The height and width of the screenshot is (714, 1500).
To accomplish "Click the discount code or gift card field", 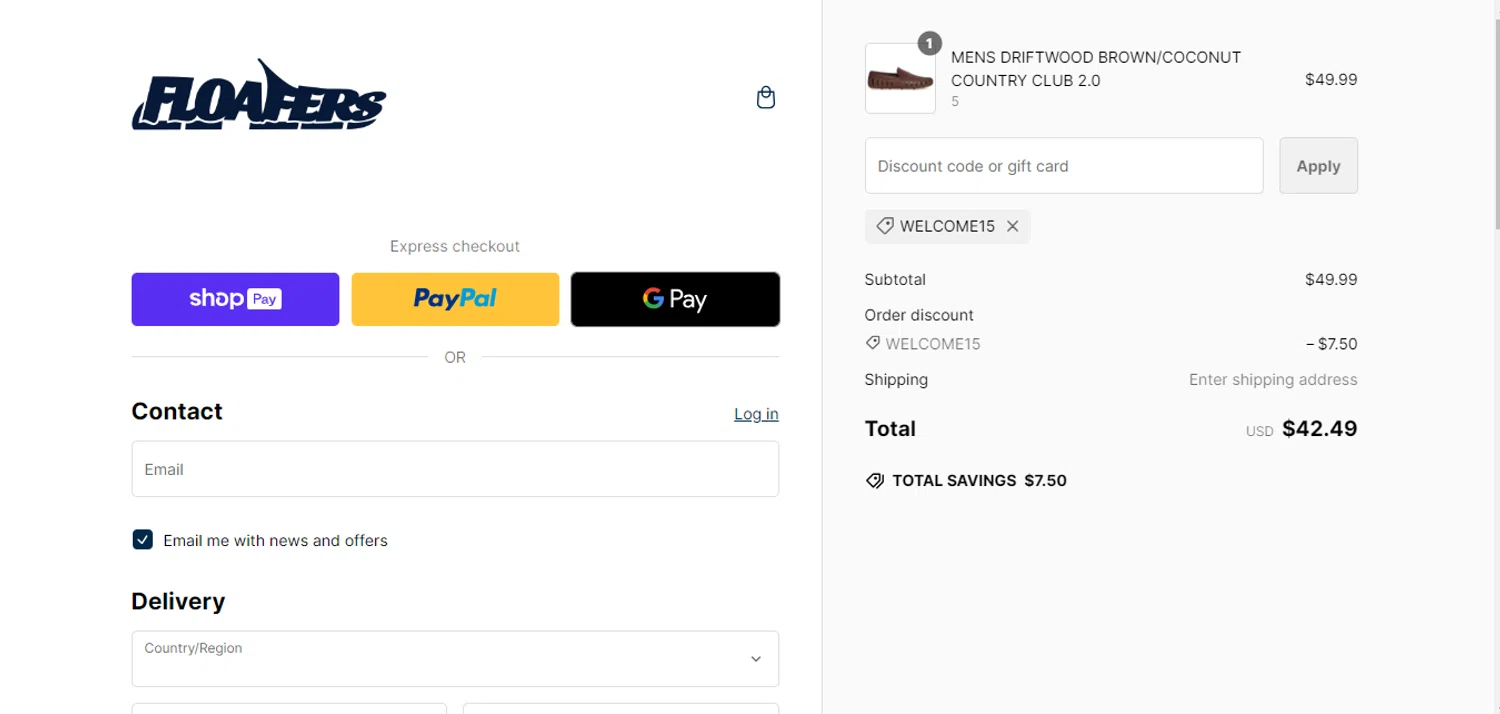I will click(1064, 166).
